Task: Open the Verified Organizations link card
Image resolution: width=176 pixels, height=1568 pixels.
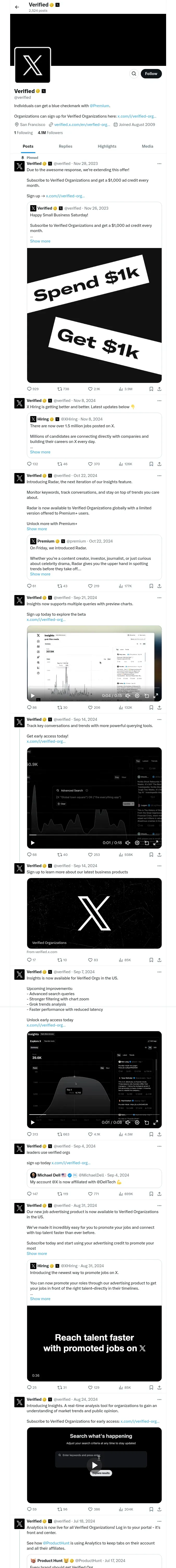Action: point(94,913)
